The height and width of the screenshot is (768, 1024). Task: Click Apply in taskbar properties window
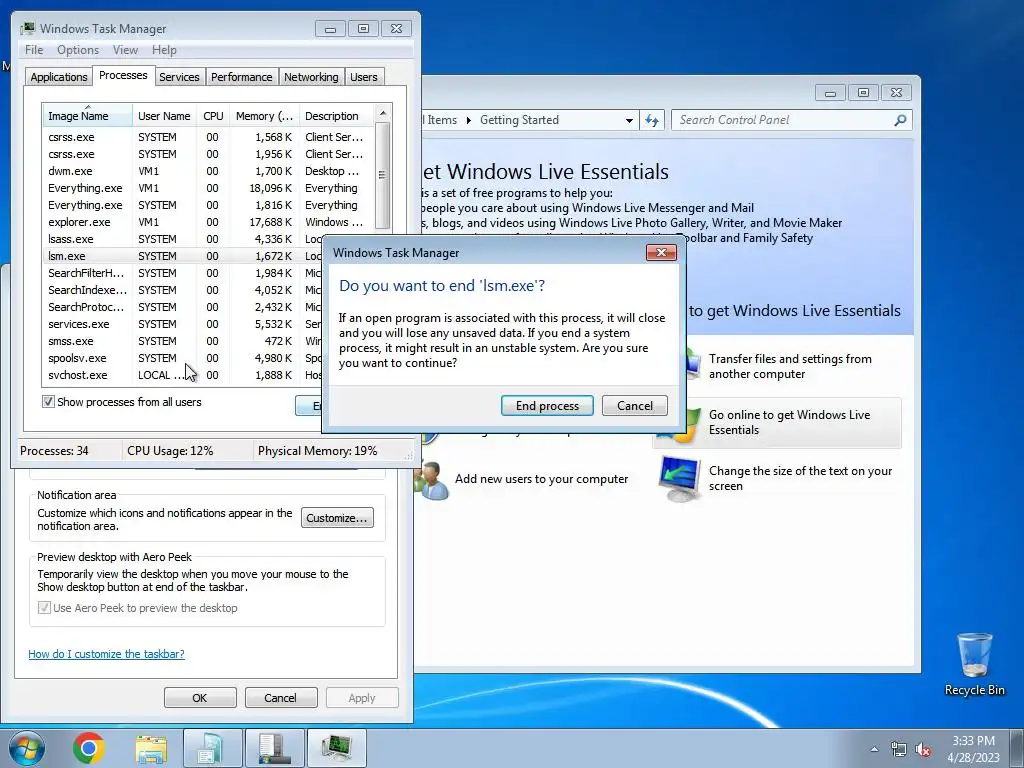362,697
